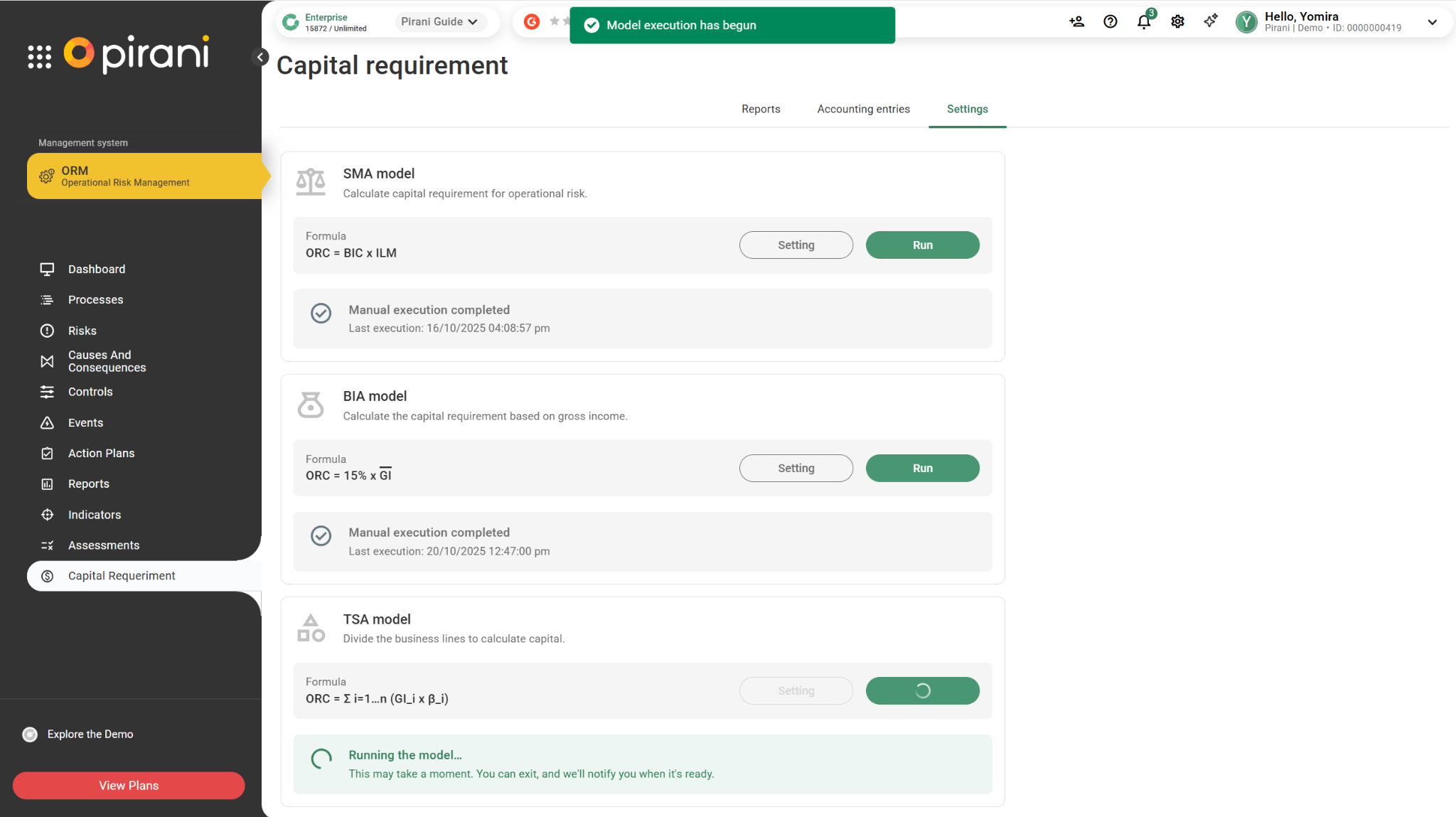Open the apps grid launcher icon
Viewport: 1456px width, 817px height.
[x=40, y=56]
